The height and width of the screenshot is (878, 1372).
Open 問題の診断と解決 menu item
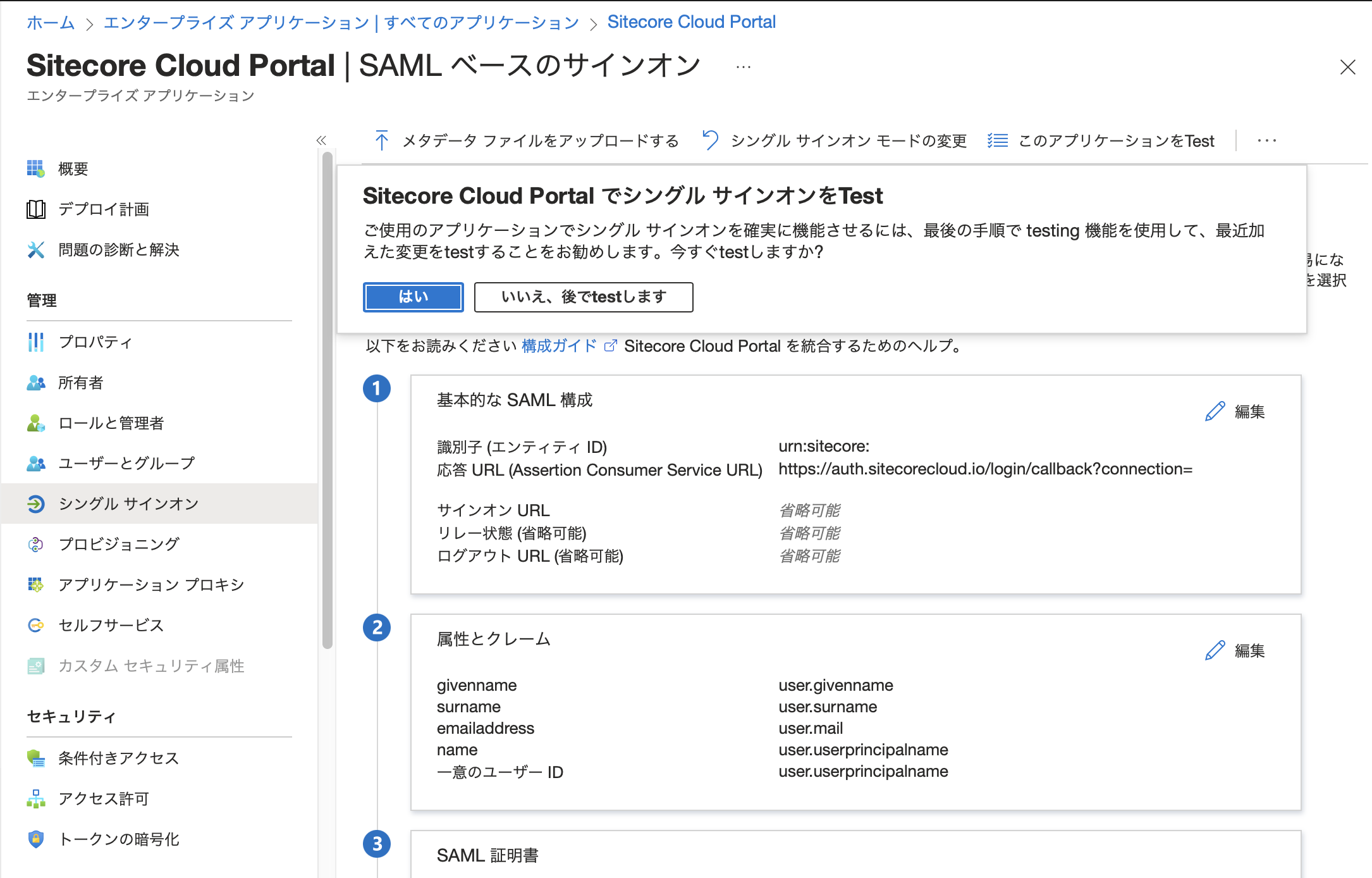pyautogui.click(x=159, y=250)
